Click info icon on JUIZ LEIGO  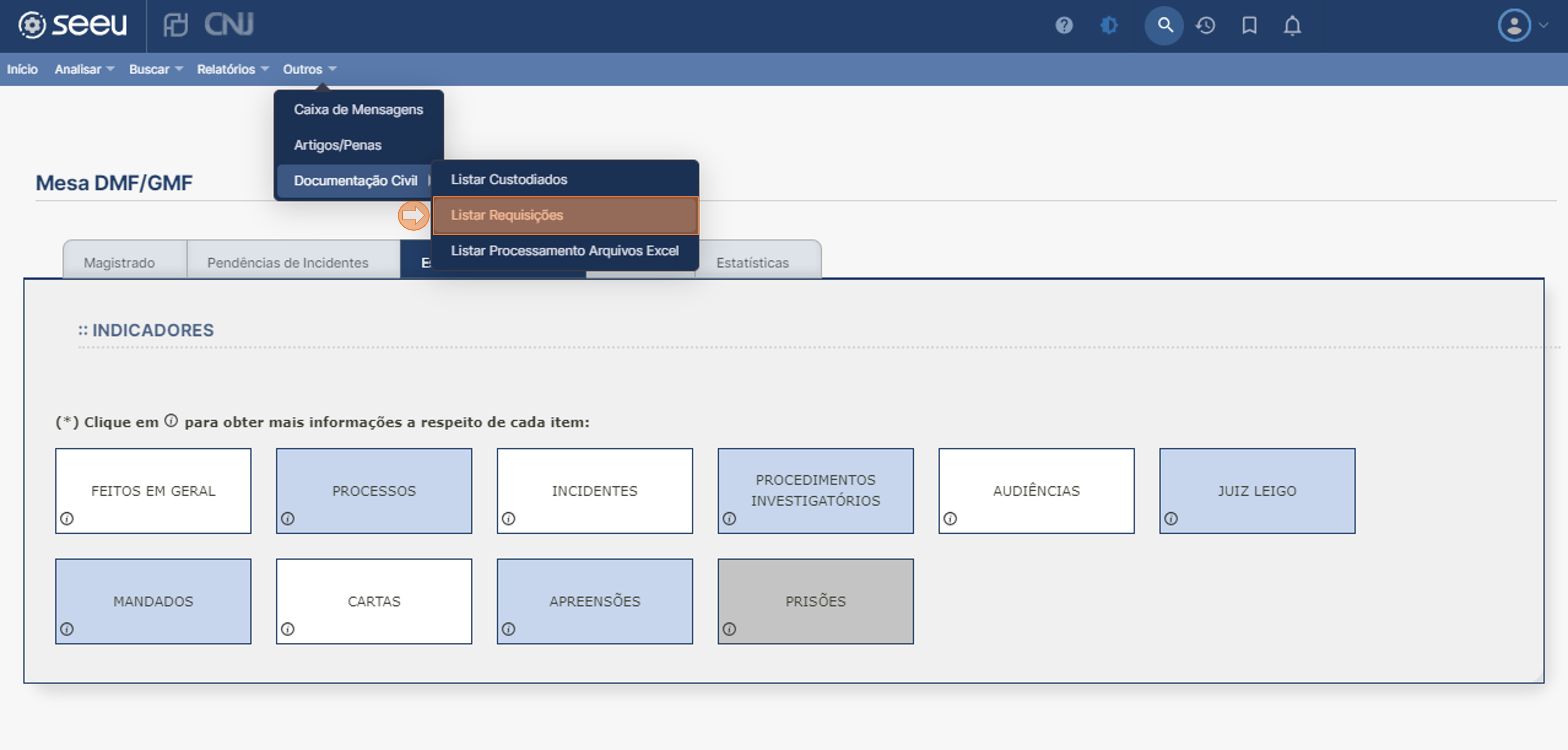pyautogui.click(x=1172, y=519)
